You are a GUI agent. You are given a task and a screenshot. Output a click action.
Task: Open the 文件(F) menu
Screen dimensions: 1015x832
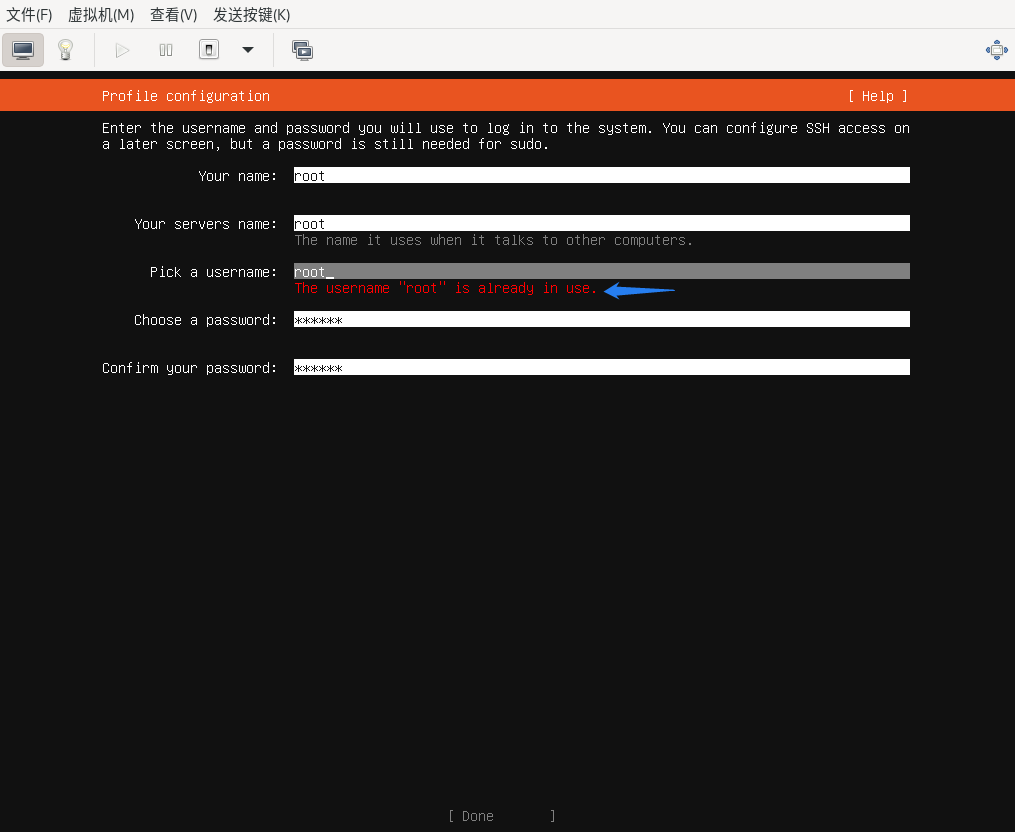(29, 14)
